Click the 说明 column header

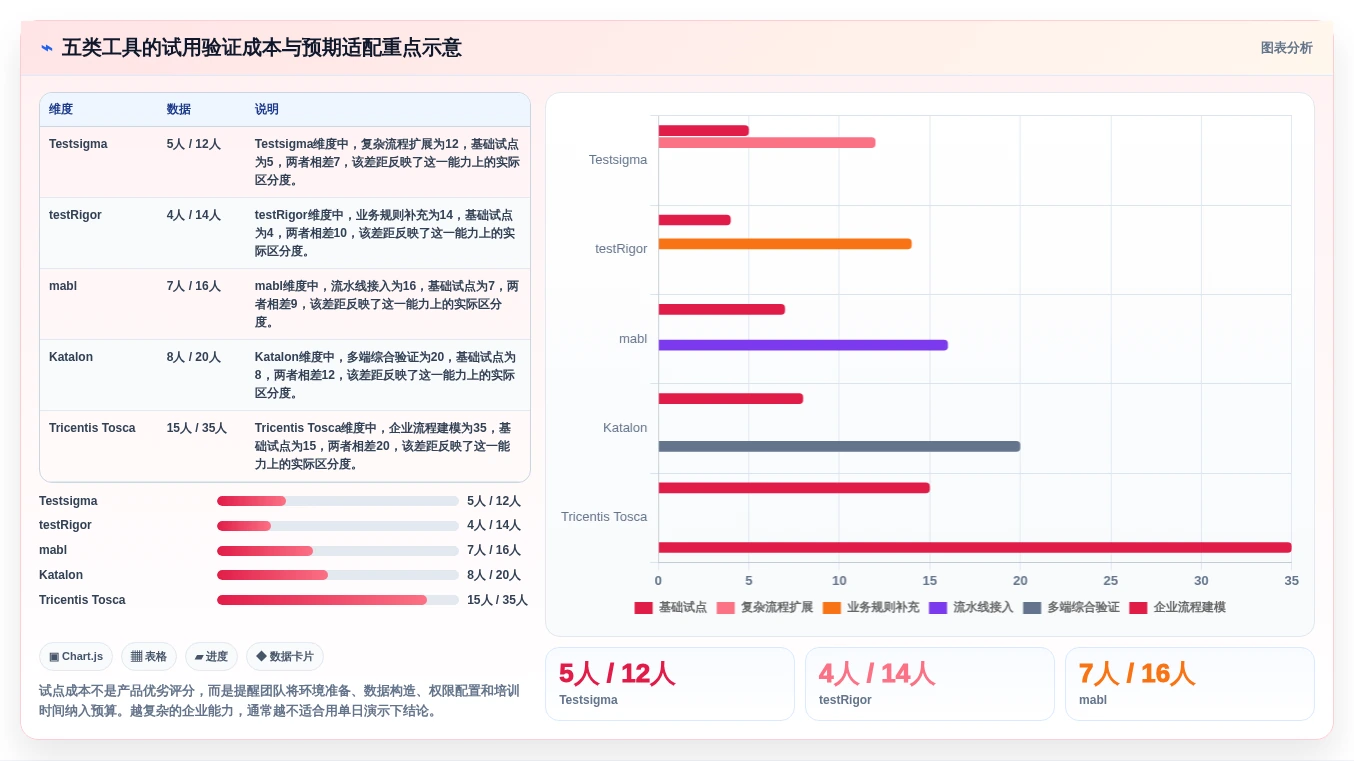pyautogui.click(x=267, y=109)
